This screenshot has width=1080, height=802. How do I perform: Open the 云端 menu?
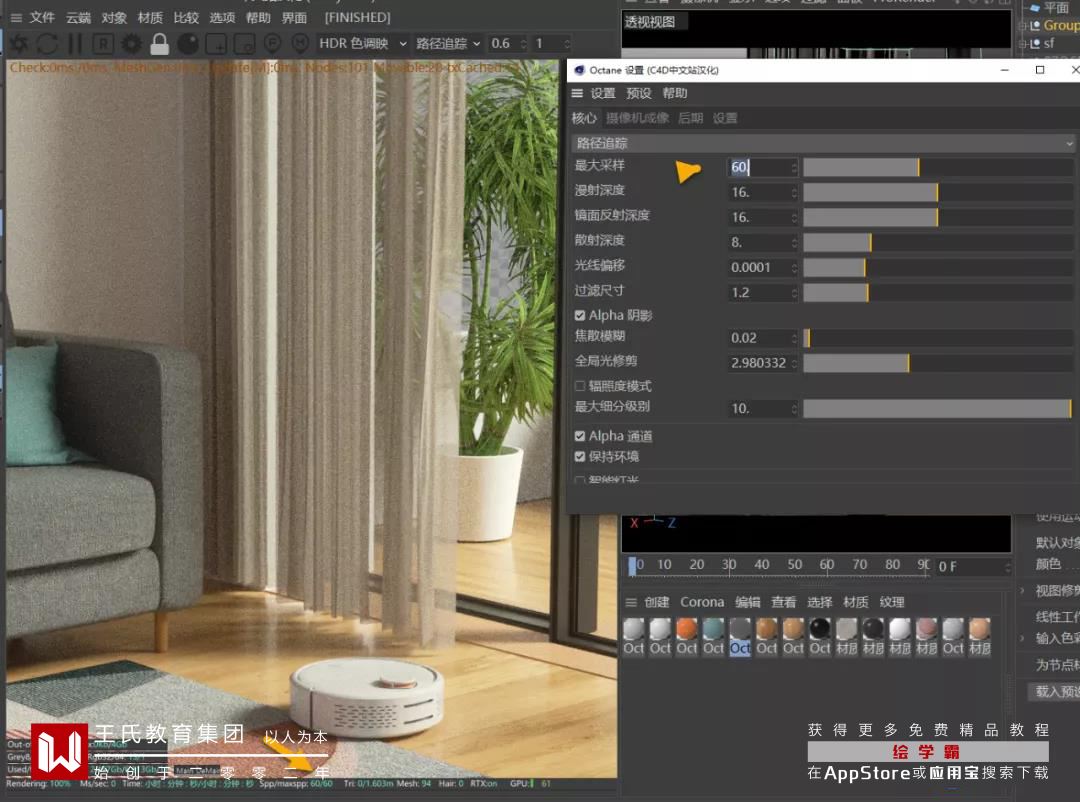79,17
